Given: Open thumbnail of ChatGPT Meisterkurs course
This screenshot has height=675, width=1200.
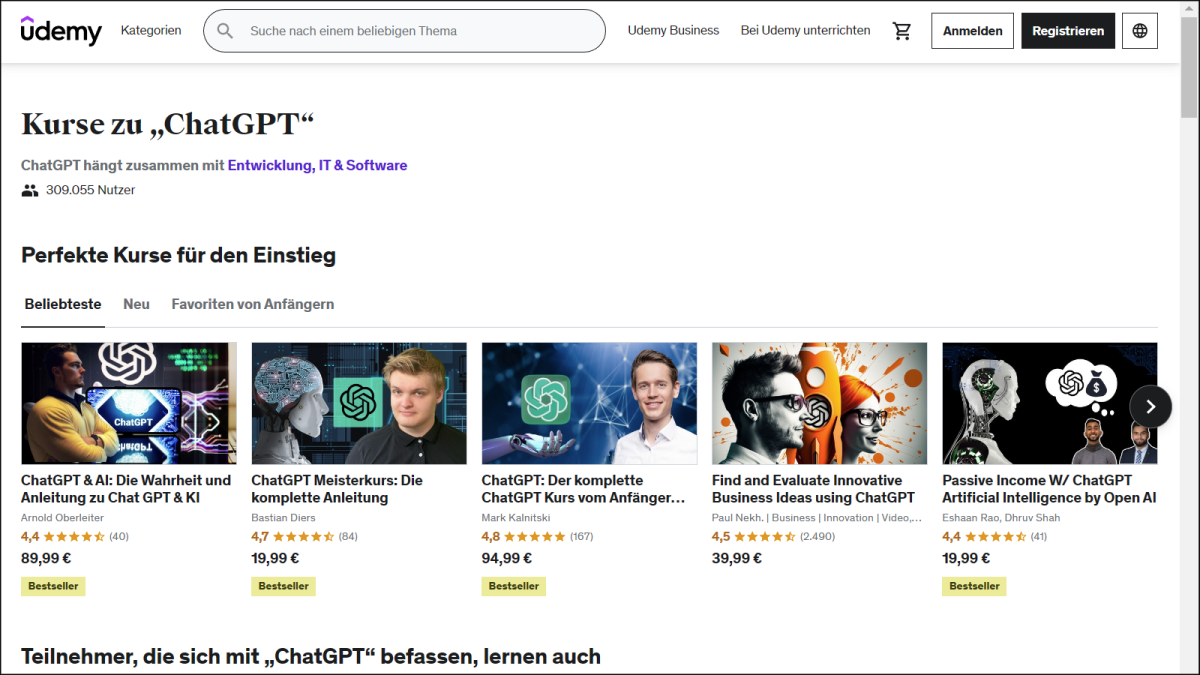Looking at the screenshot, I should click(359, 403).
